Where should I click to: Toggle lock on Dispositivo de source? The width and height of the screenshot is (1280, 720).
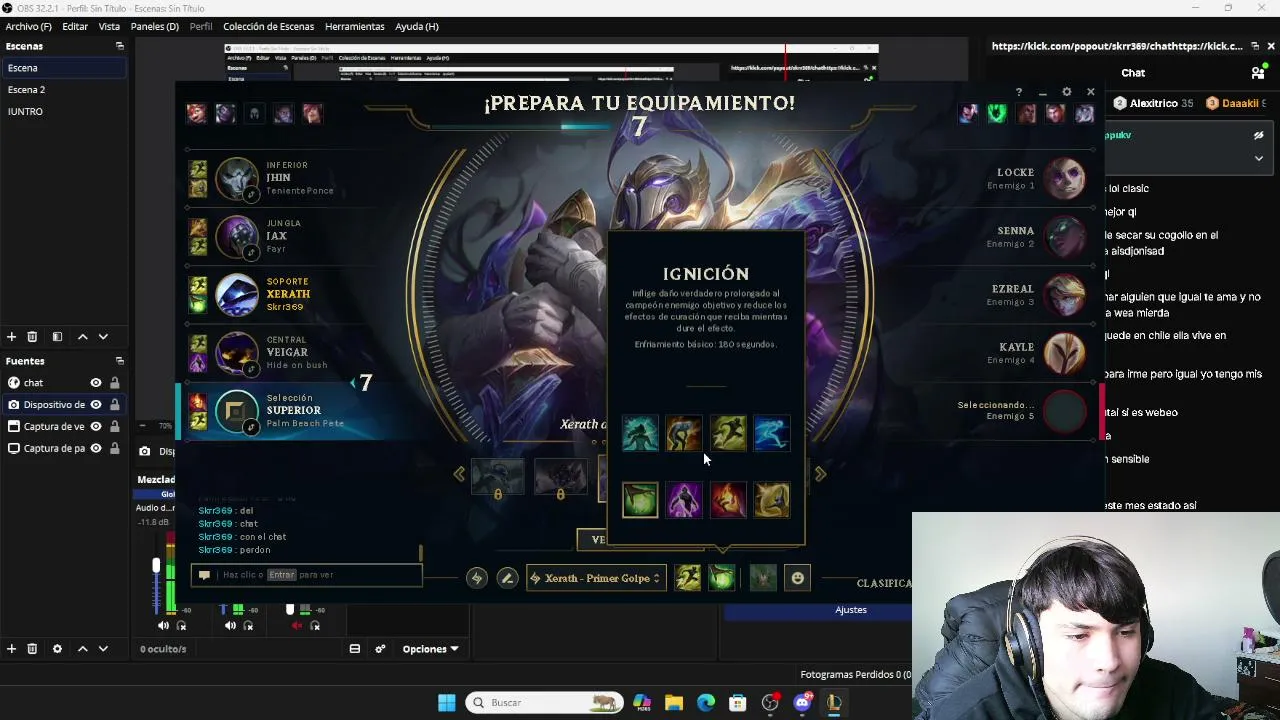pyautogui.click(x=115, y=405)
